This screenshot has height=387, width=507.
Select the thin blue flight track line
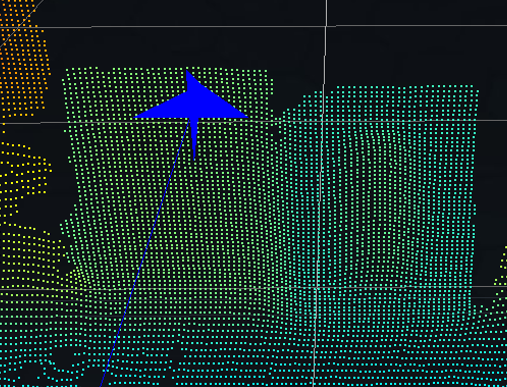[x=145, y=253]
